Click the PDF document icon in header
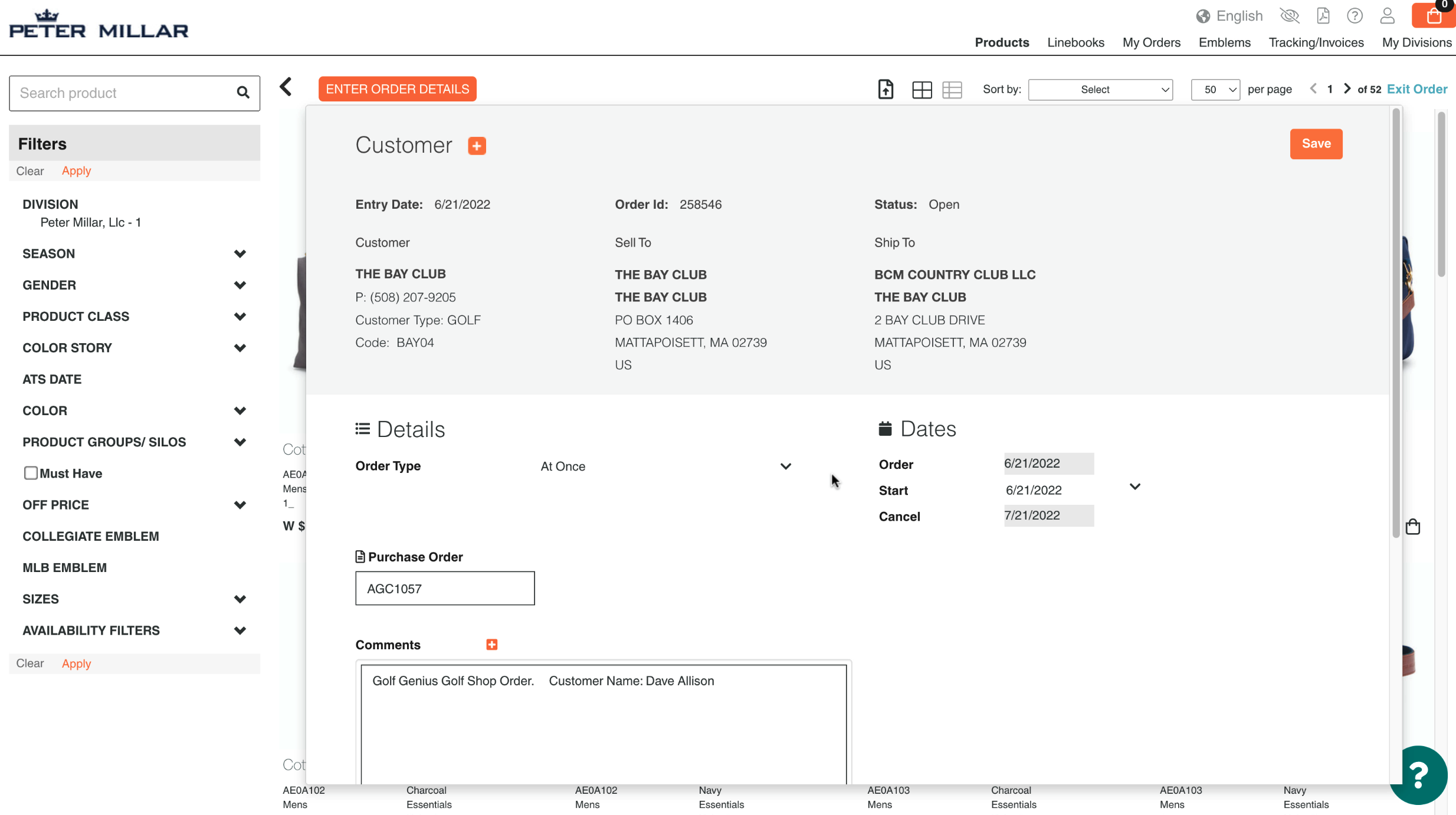 pos(1323,16)
